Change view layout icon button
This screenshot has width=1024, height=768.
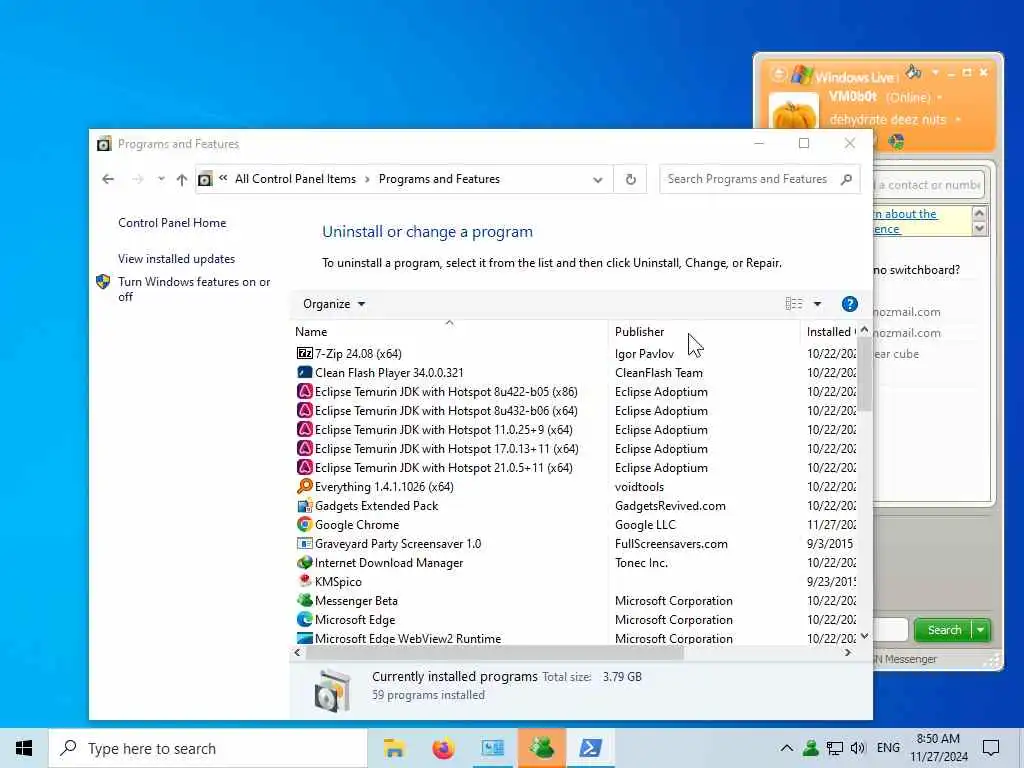click(x=793, y=304)
